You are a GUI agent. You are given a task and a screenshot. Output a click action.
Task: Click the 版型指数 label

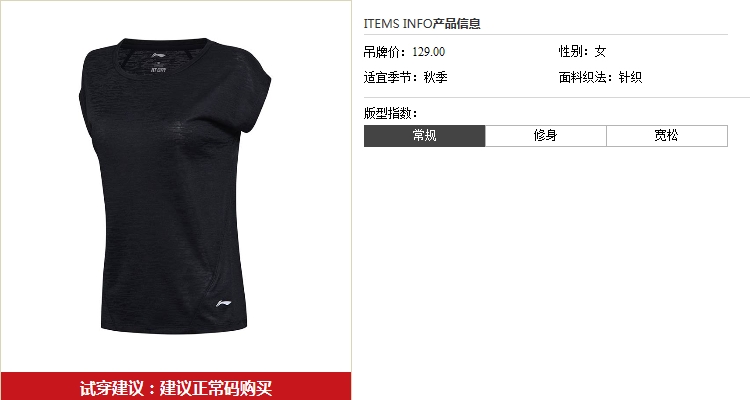391,113
